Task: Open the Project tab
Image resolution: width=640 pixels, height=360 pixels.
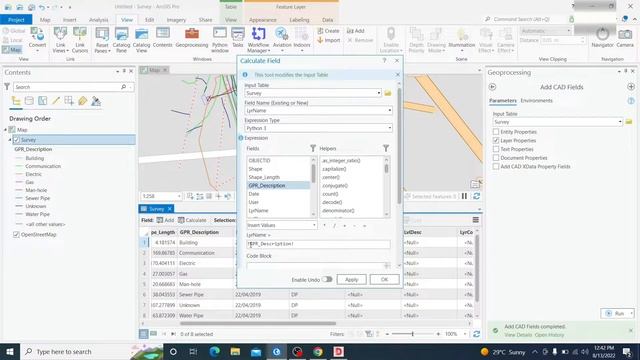Action: coord(16,20)
